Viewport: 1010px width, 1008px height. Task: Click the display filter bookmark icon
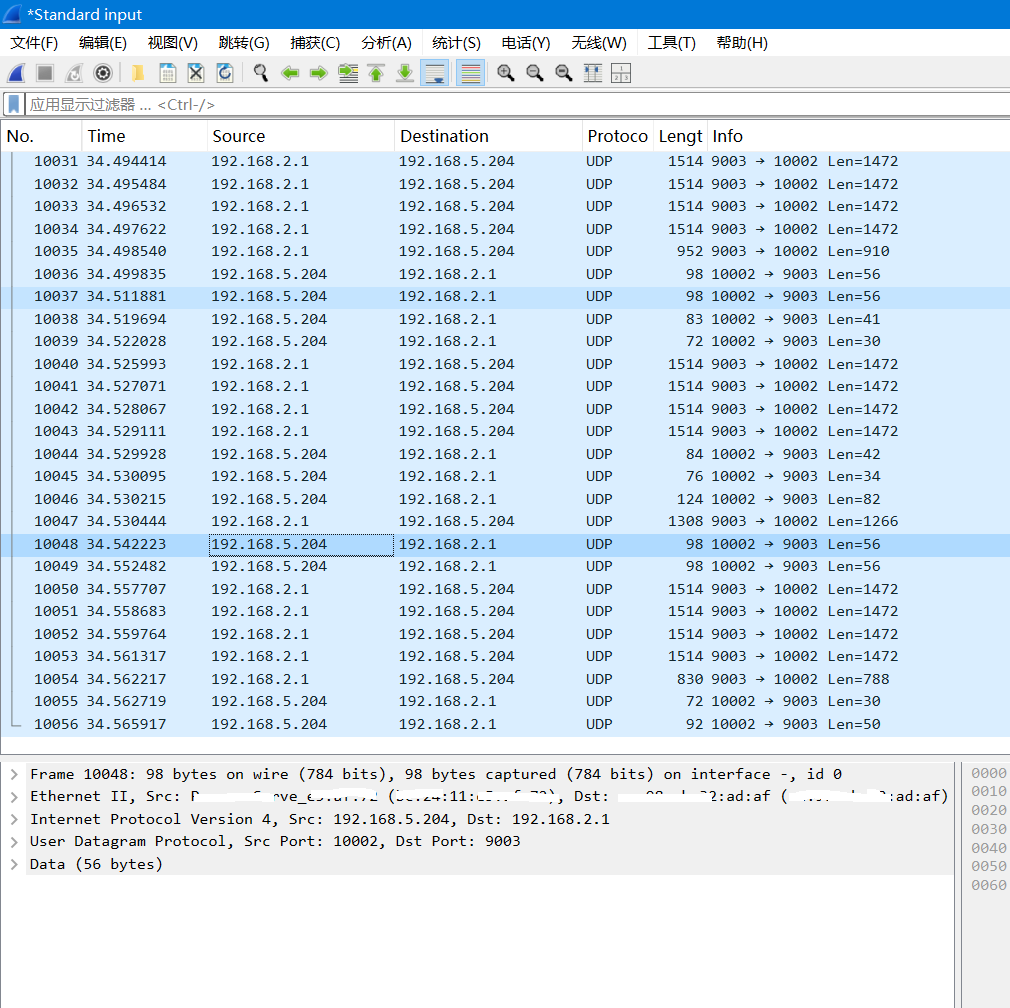(x=14, y=104)
